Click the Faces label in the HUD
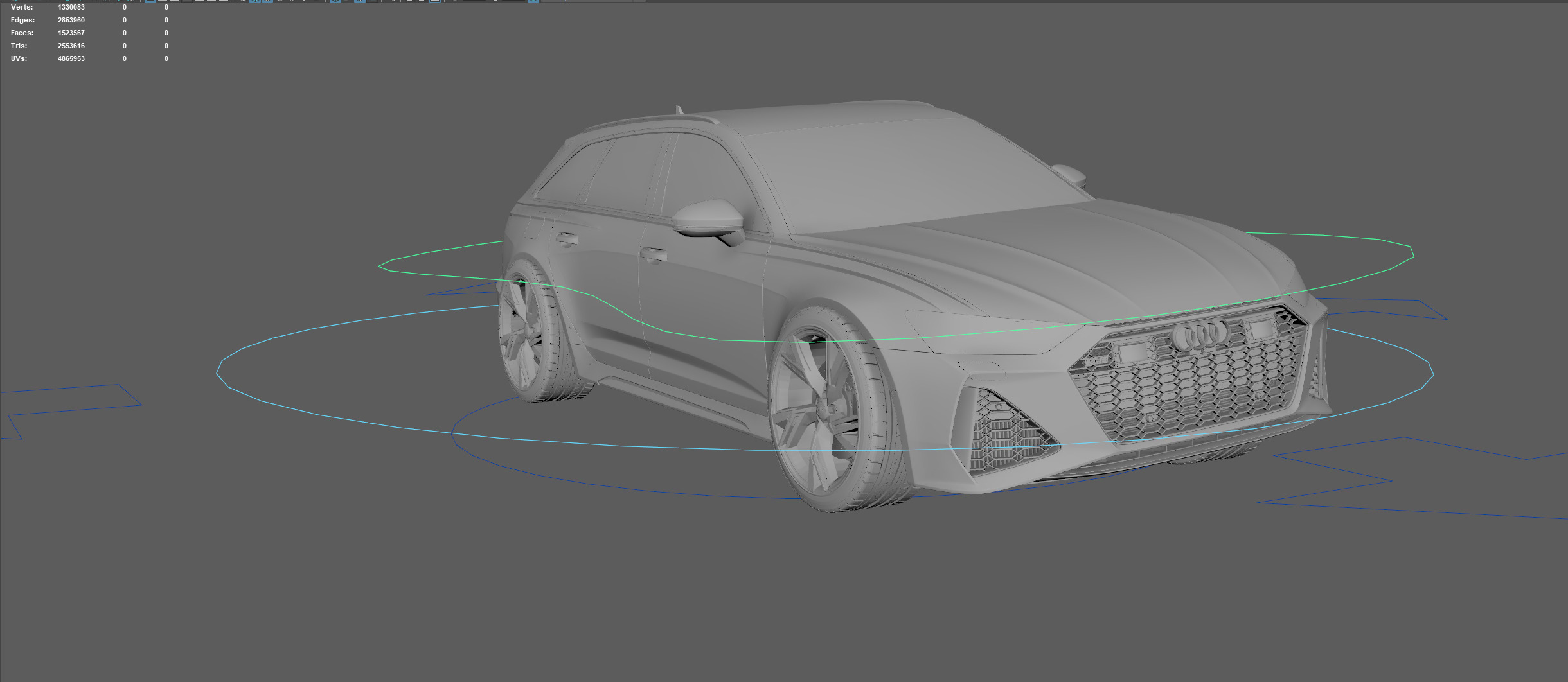 pyautogui.click(x=22, y=33)
